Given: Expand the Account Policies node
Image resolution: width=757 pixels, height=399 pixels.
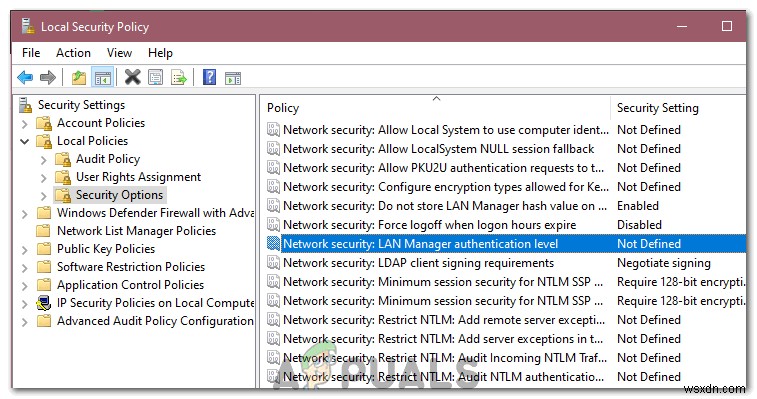Looking at the screenshot, I should (x=25, y=124).
